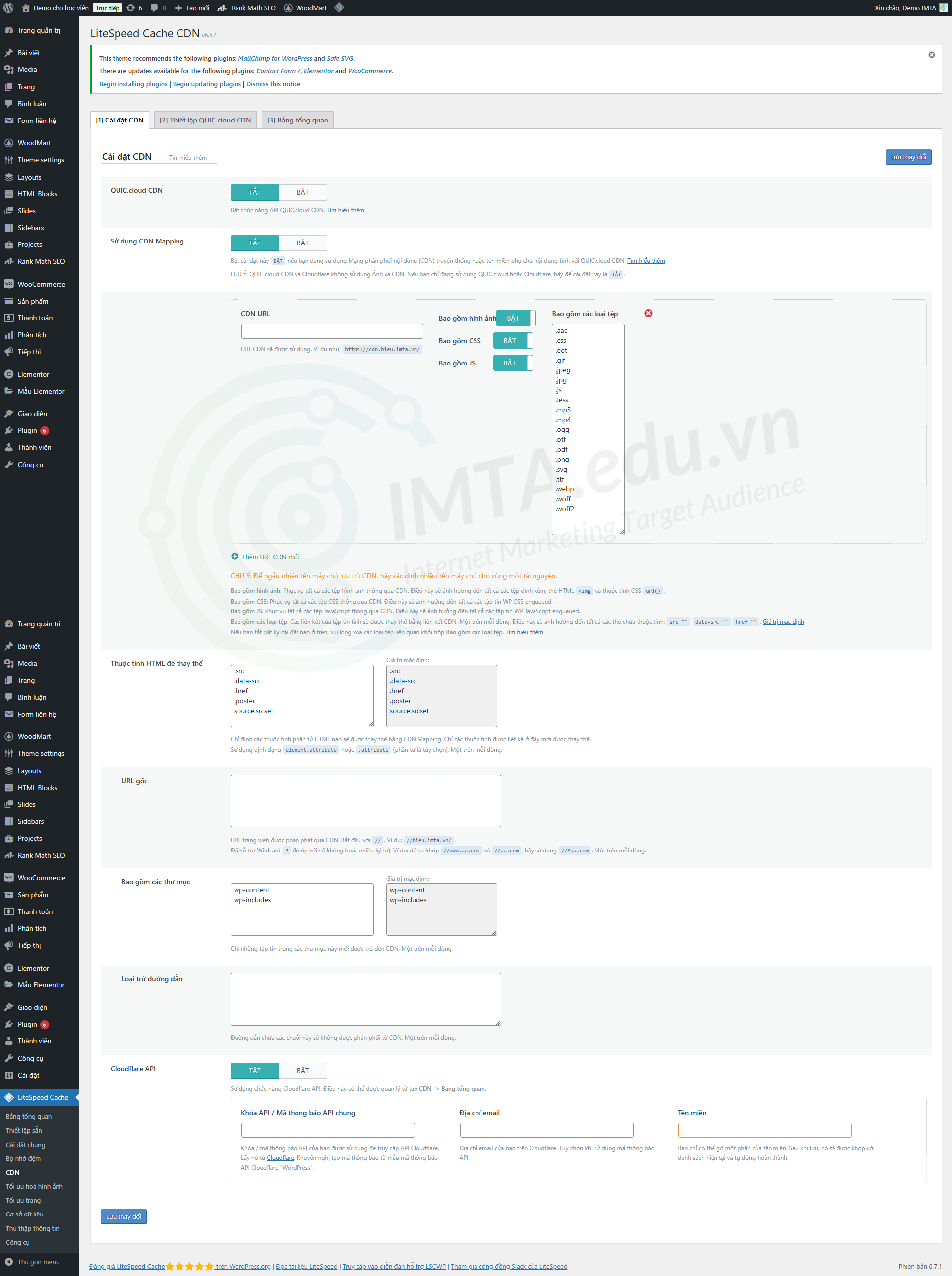Remove the CDN mapping with the red X icon
The height and width of the screenshot is (1276, 952).
tap(649, 313)
